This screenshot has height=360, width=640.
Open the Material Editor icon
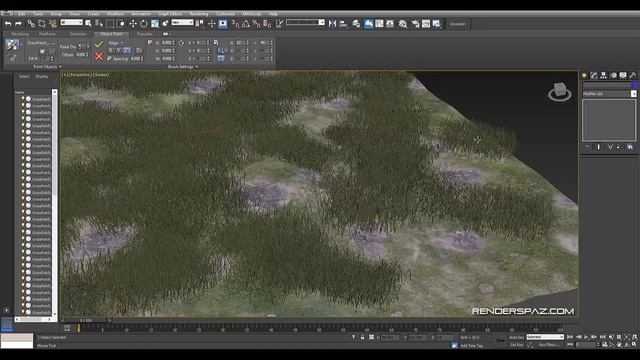(402, 24)
